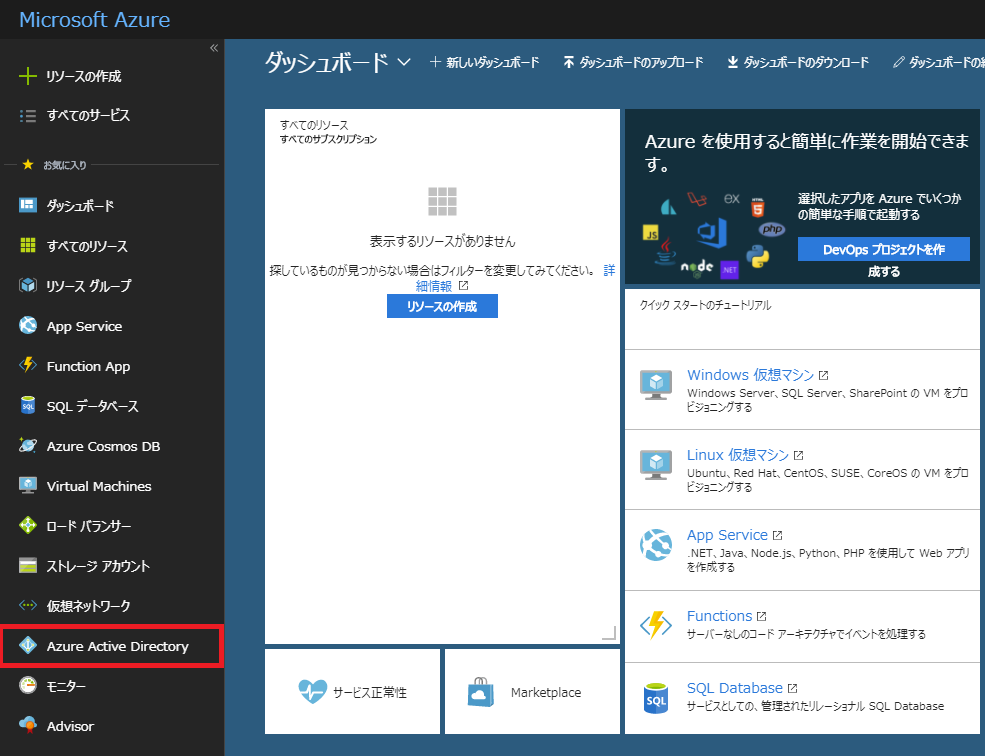Viewport: 985px width, 756px height.
Task: Open Azure Active Directory menu entry
Action: pyautogui.click(x=117, y=646)
